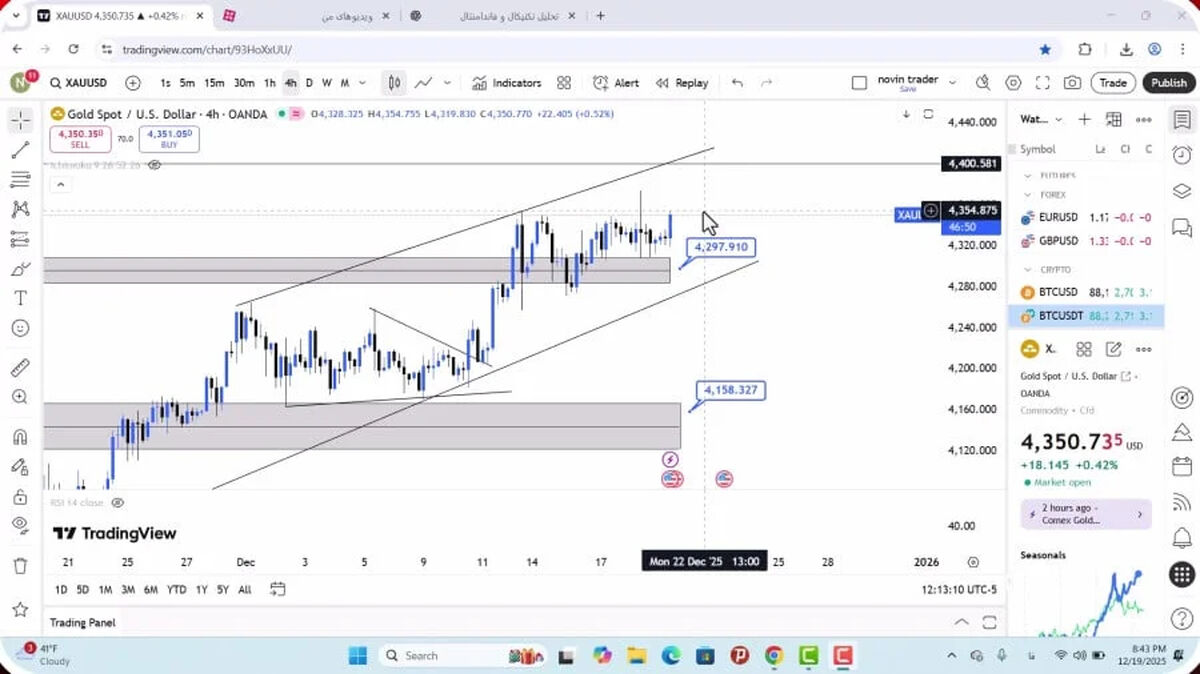Collapse the FOREX watchlist section
This screenshot has height=674, width=1200.
point(1029,195)
